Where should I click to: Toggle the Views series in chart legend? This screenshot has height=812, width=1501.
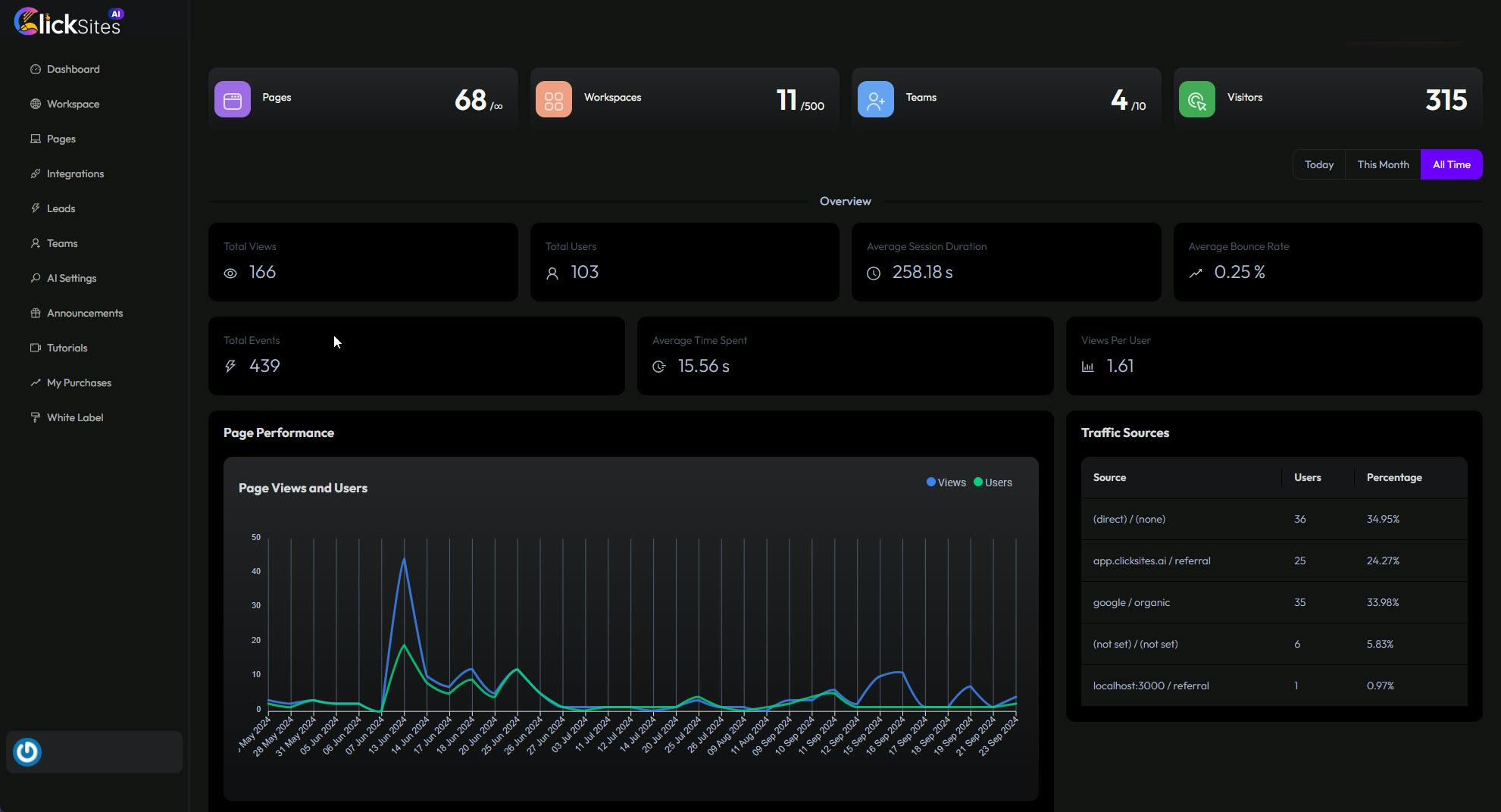(946, 483)
